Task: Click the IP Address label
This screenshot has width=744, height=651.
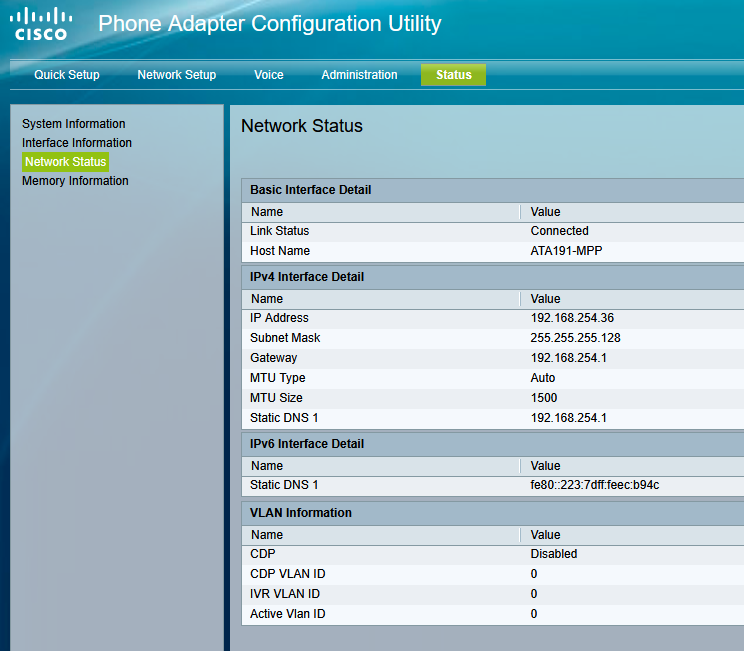Action: coord(279,318)
